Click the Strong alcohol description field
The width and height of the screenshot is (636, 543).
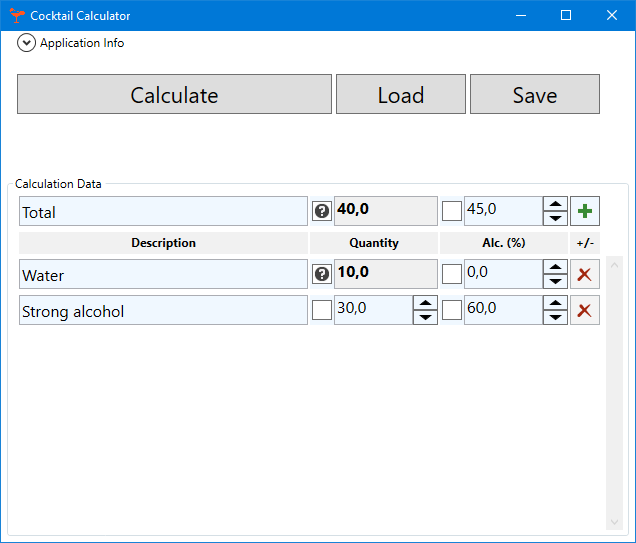pos(163,310)
